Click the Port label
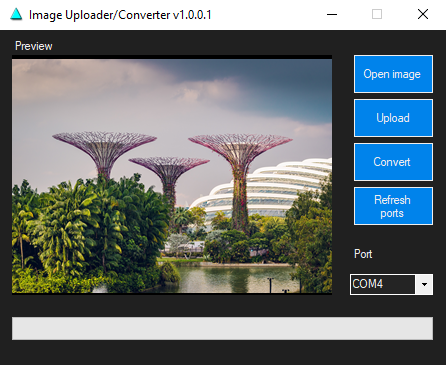The height and width of the screenshot is (365, 446). 363,254
